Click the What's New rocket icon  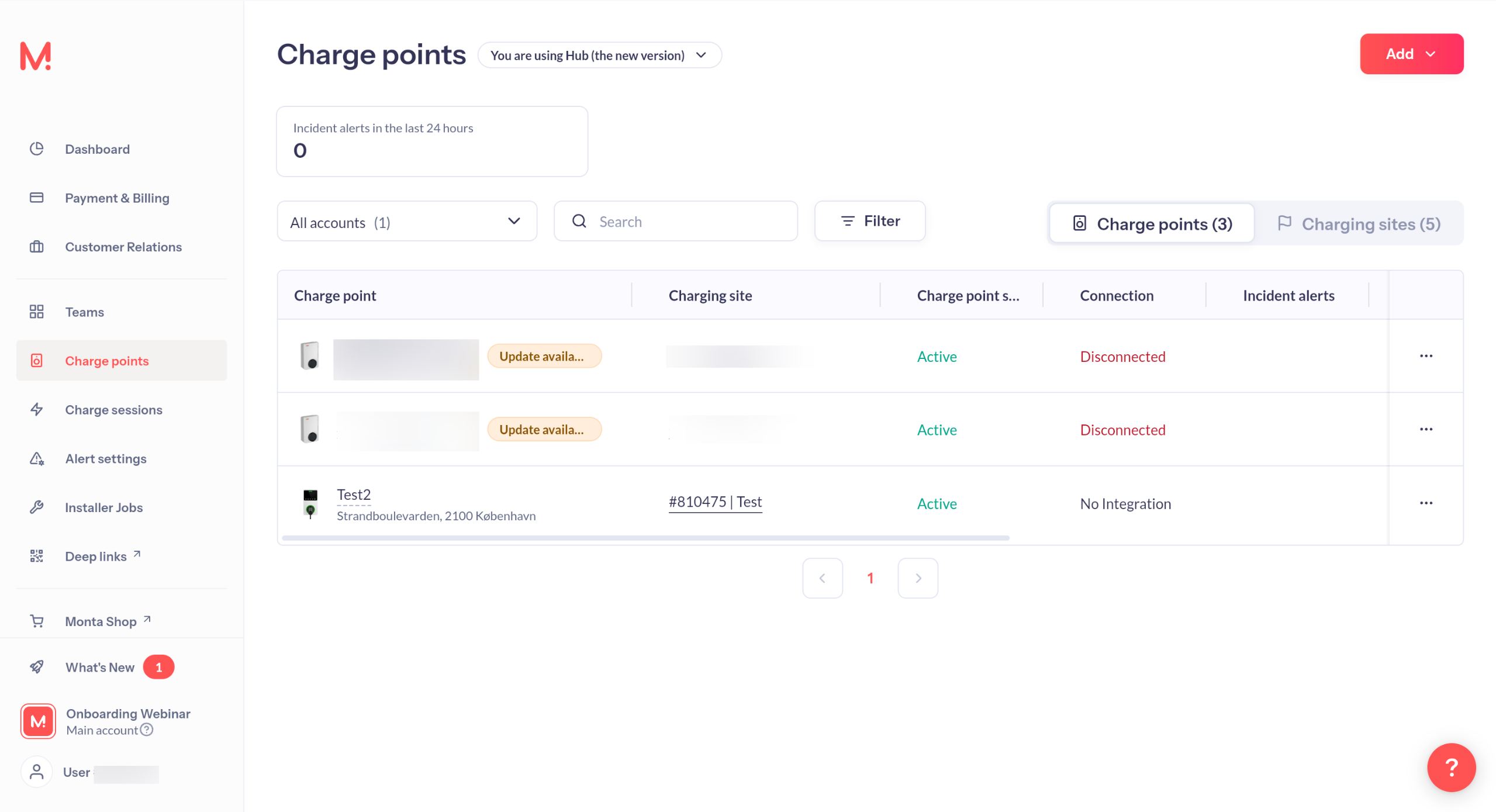[36, 667]
